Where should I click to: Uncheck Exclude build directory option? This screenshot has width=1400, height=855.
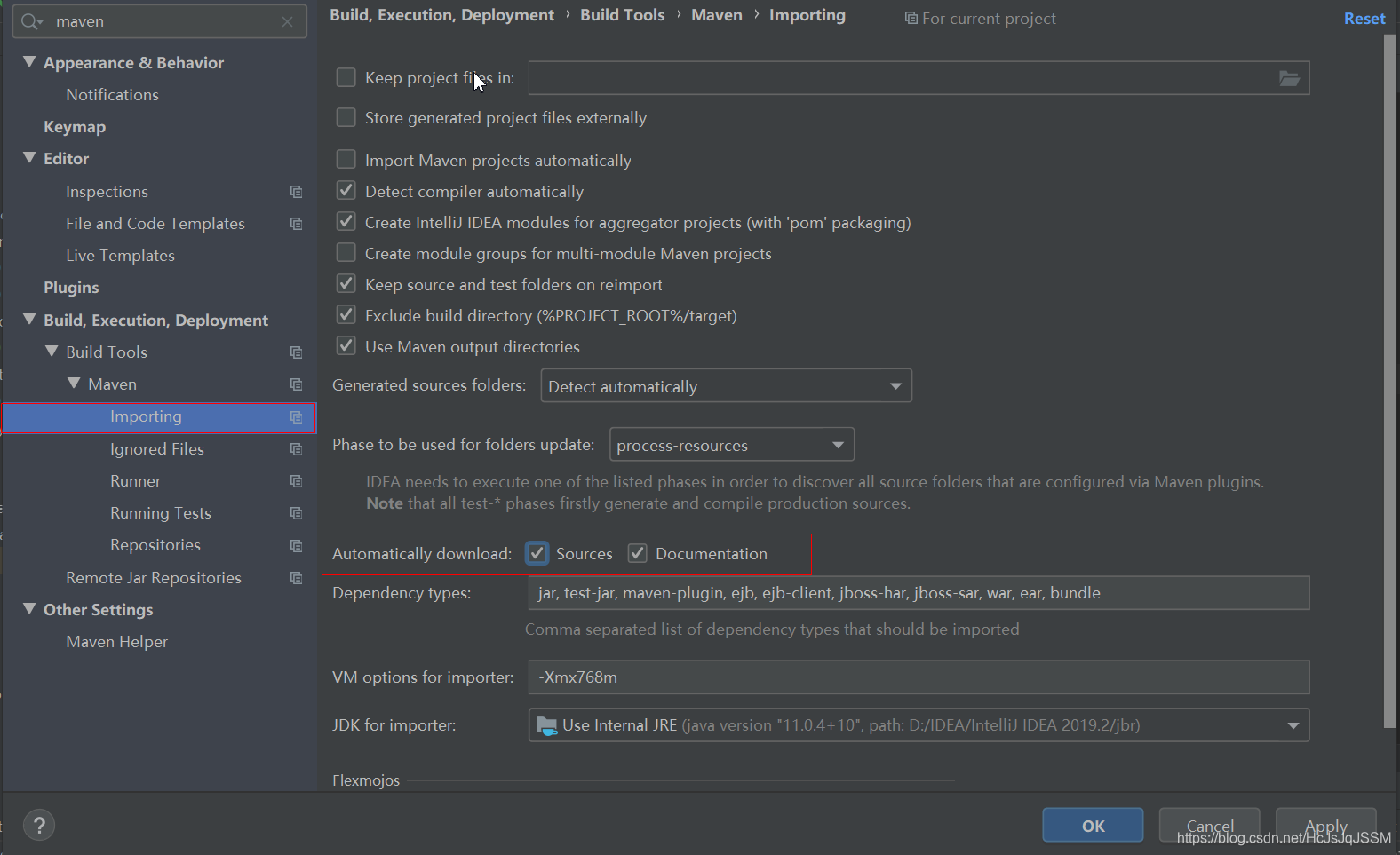point(346,315)
